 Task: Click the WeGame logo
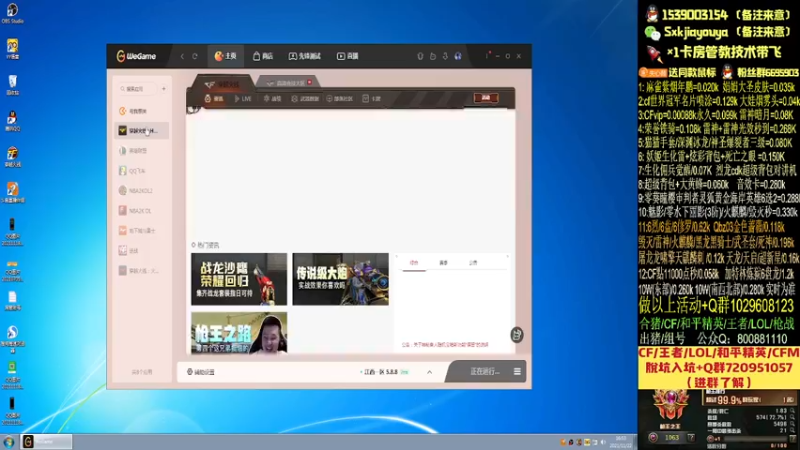pos(136,56)
